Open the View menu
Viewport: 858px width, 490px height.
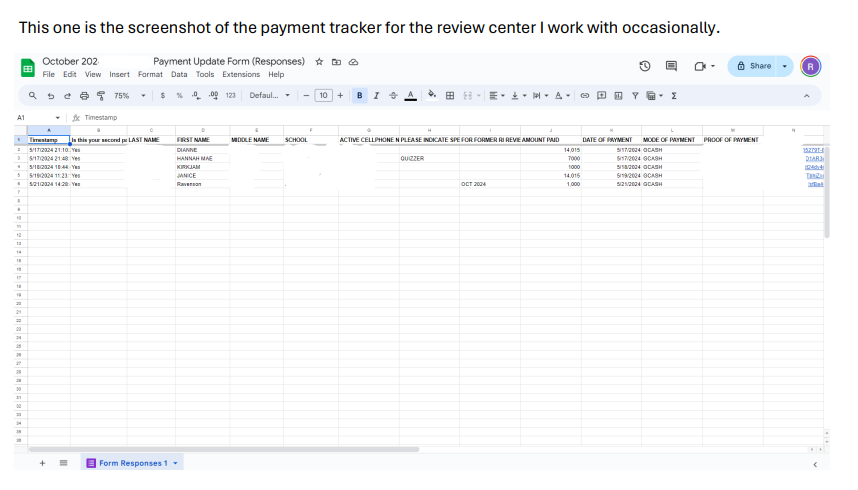click(92, 74)
